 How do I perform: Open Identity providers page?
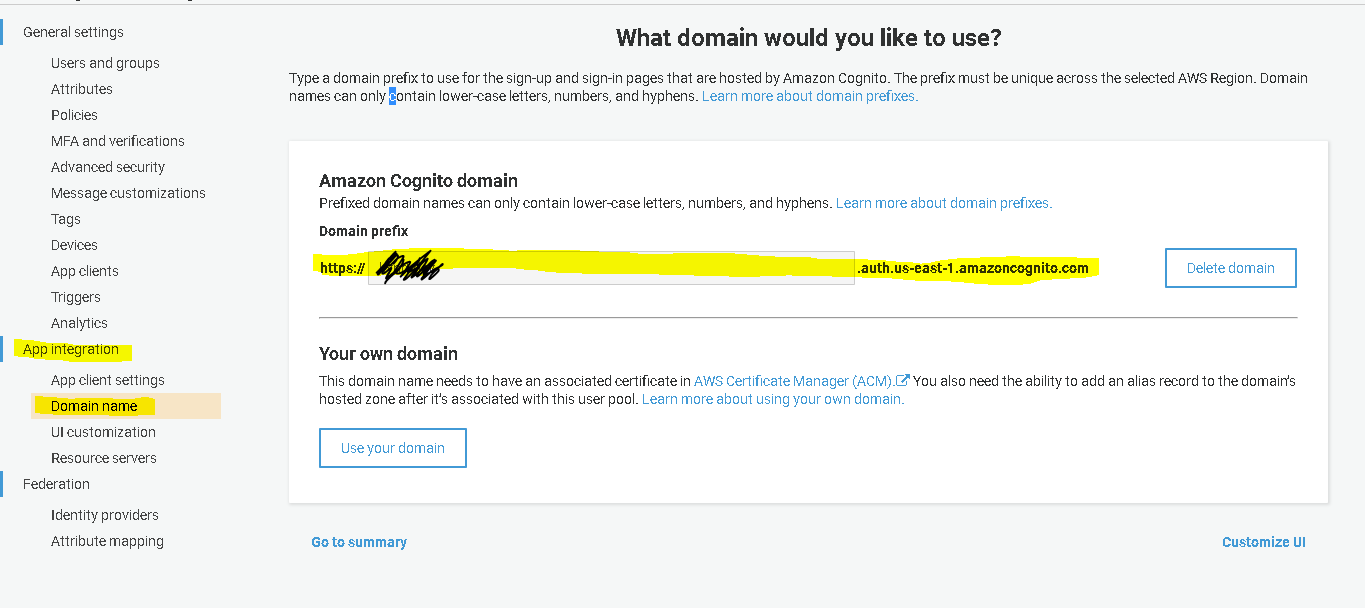click(105, 515)
